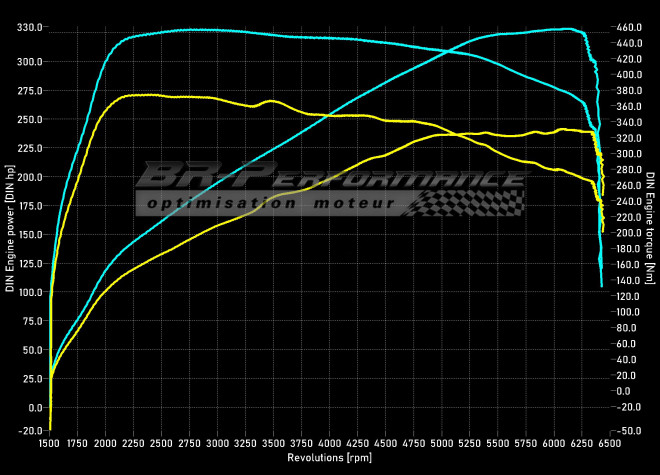Click the 300.0 label on the torque axis
The height and width of the screenshot is (475, 660).
point(629,154)
